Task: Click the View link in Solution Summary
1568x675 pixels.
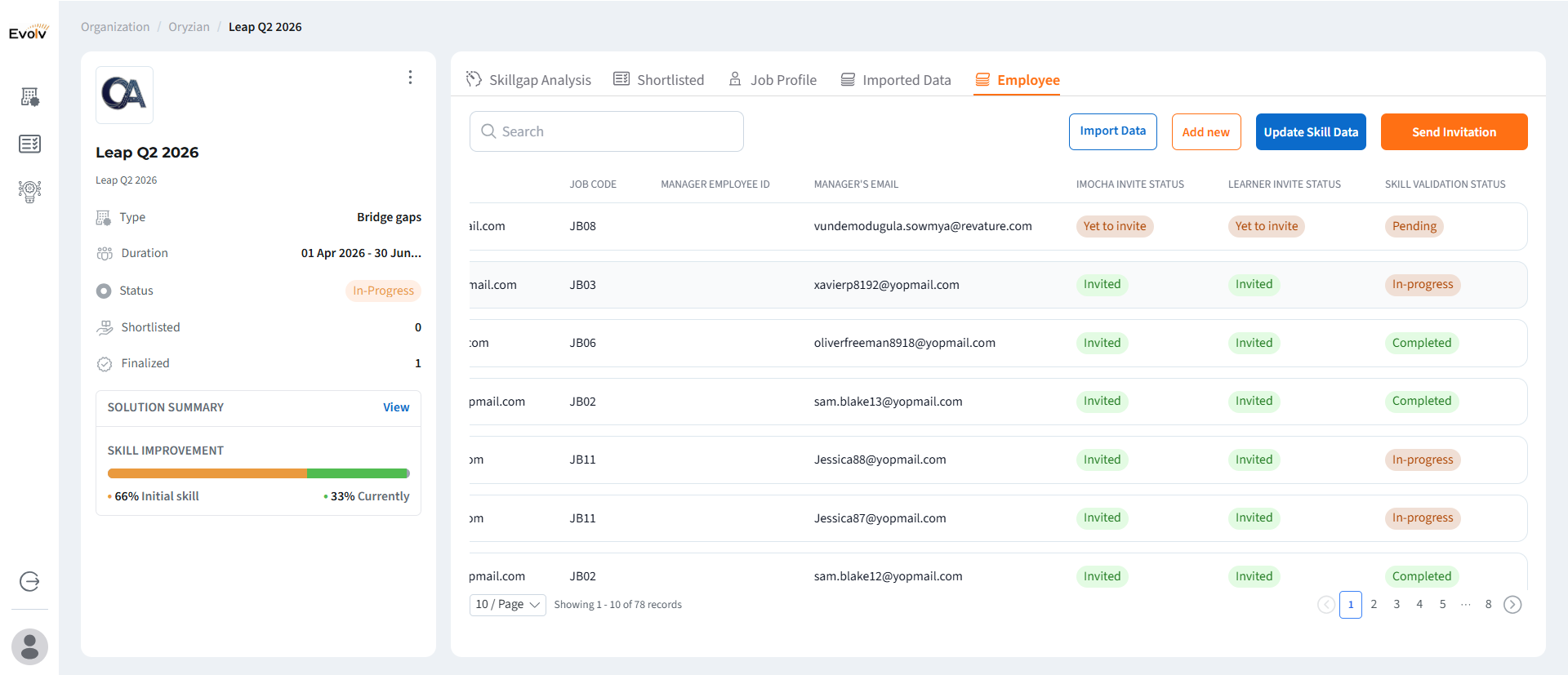Action: tap(396, 407)
